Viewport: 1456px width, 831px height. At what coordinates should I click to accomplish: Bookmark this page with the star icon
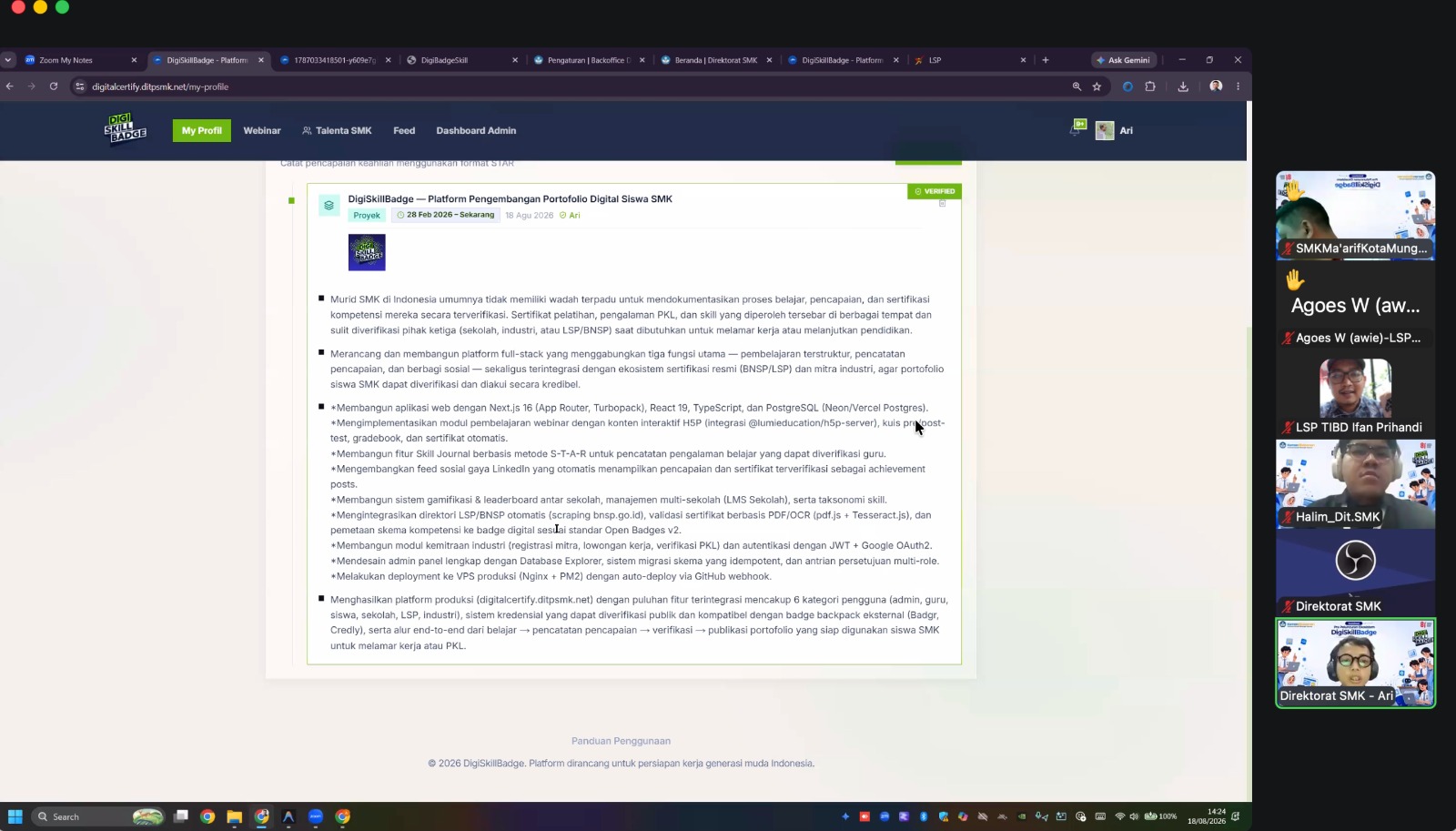pos(1097,86)
